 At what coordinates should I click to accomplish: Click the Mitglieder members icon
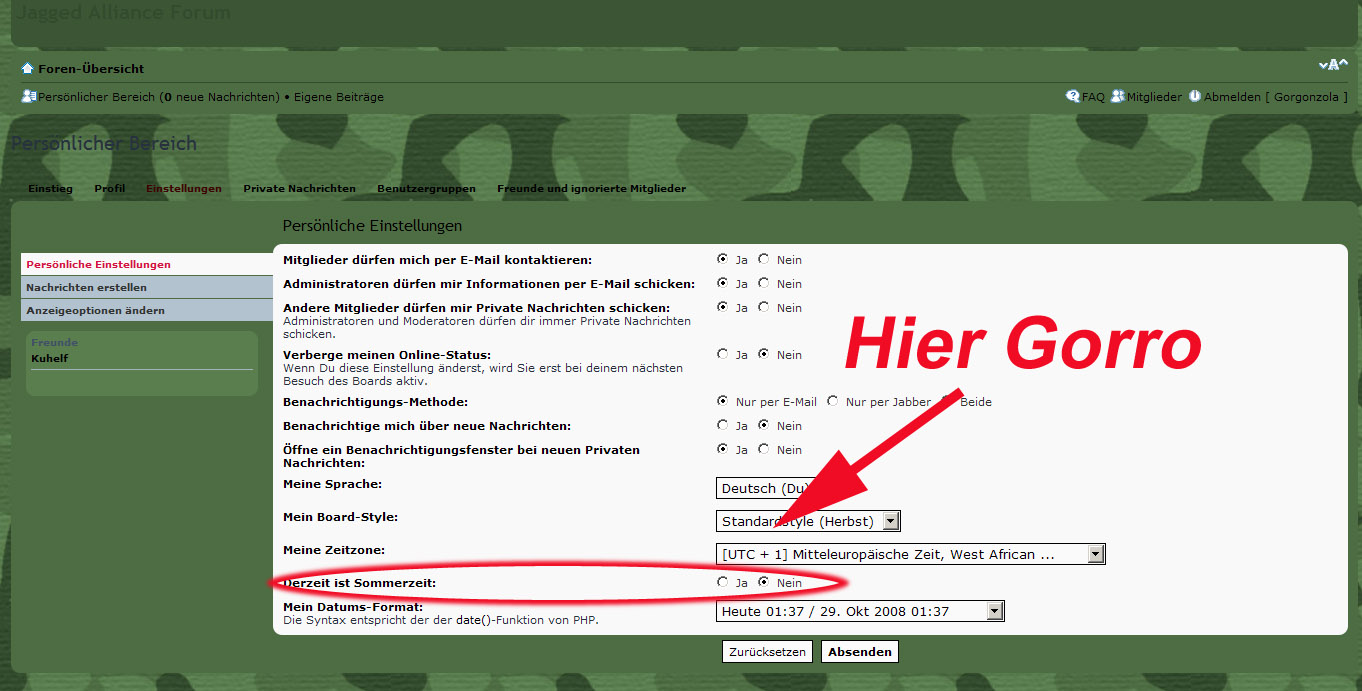point(1118,97)
